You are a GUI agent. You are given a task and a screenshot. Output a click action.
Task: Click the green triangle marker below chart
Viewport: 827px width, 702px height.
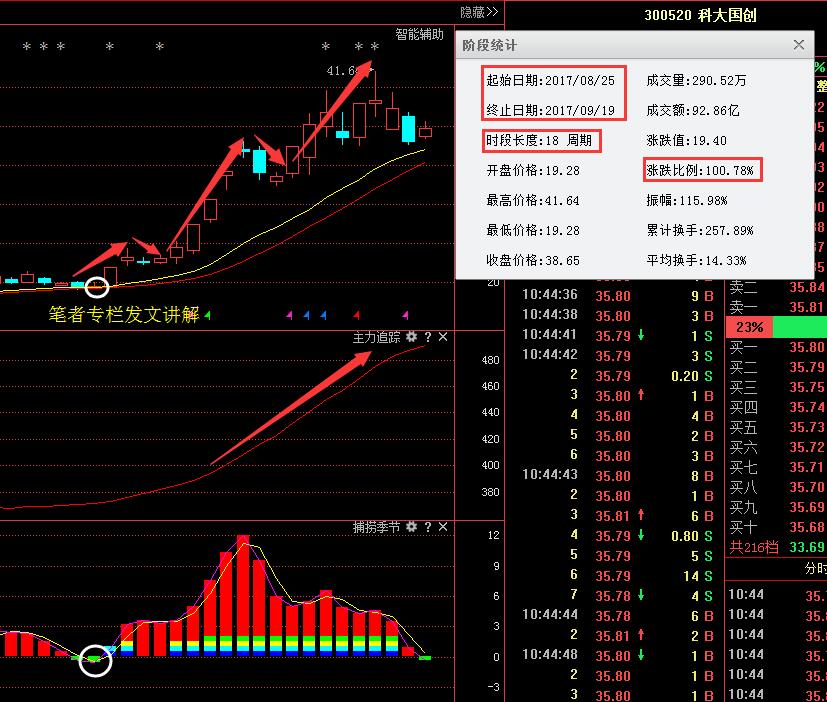[208, 316]
